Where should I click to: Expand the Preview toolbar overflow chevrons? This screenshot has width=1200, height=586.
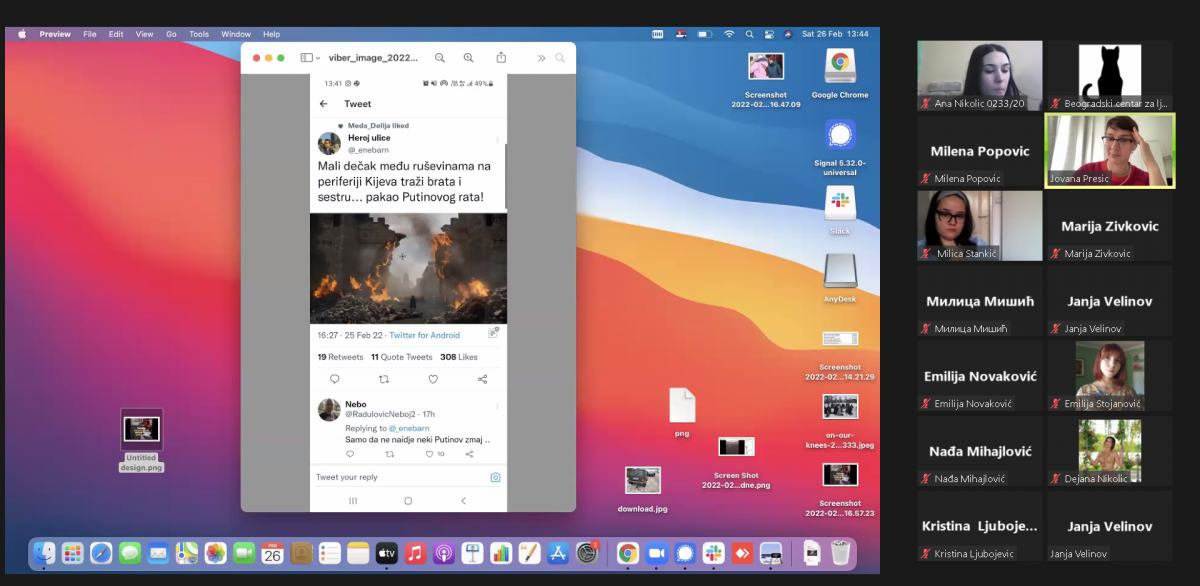tap(542, 58)
